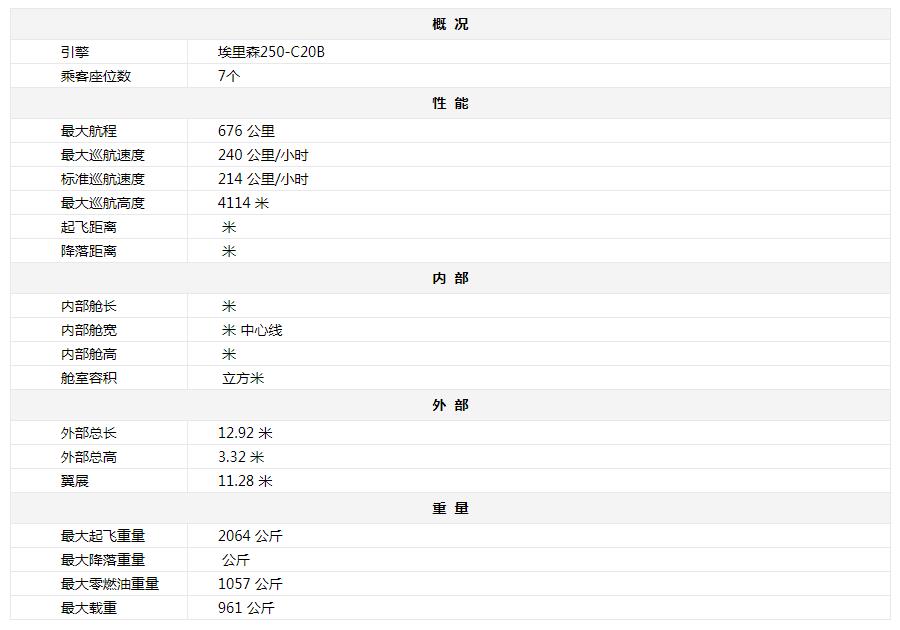900x630 pixels.
Task: Click the 内部 section header
Action: click(450, 278)
